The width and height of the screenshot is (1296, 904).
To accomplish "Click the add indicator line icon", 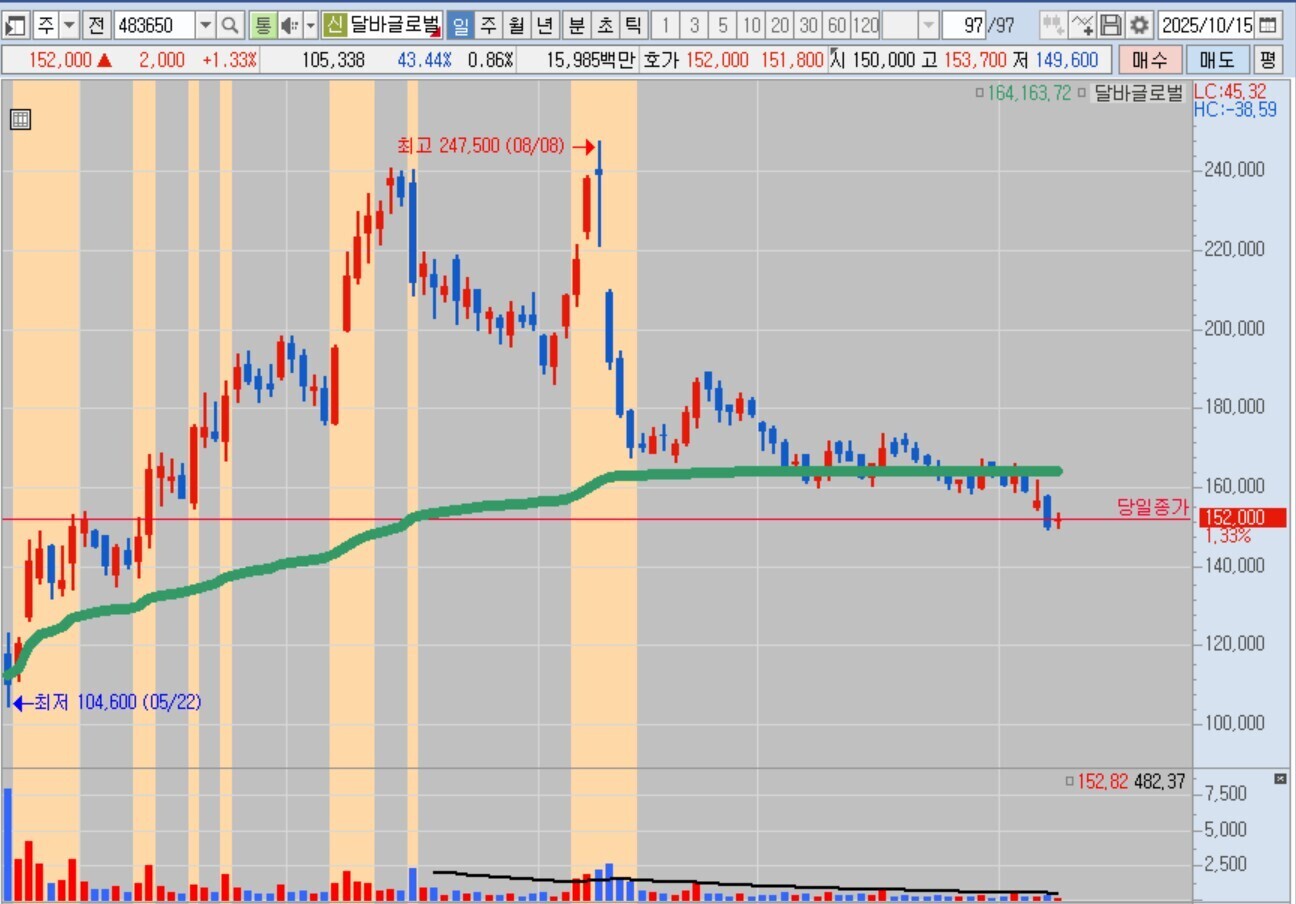I will pos(1082,25).
